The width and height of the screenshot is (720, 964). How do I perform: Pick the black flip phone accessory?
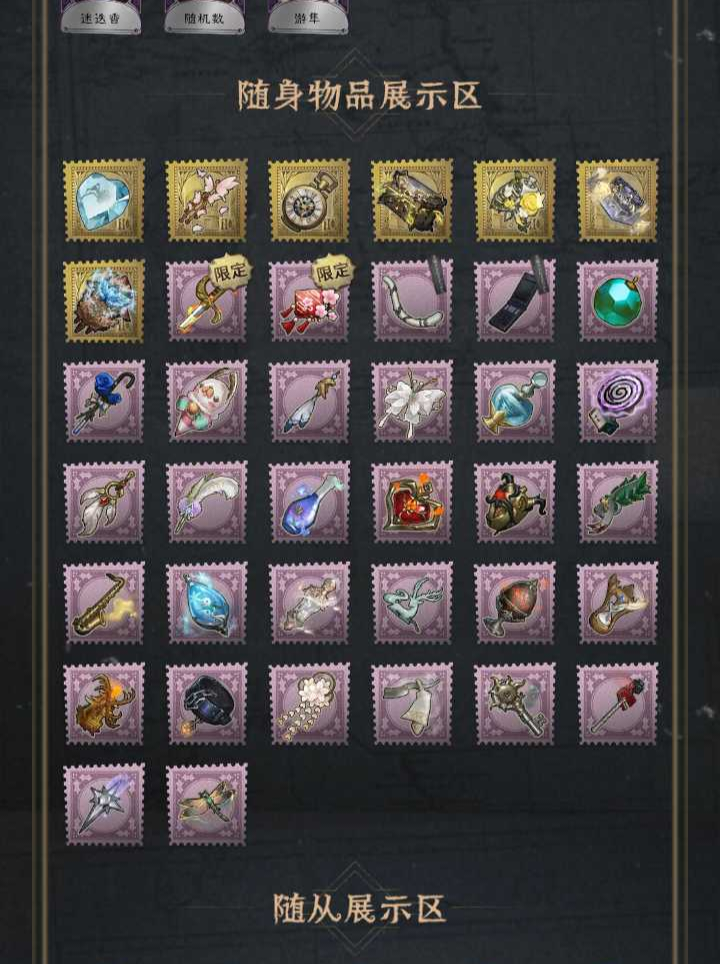pos(515,301)
